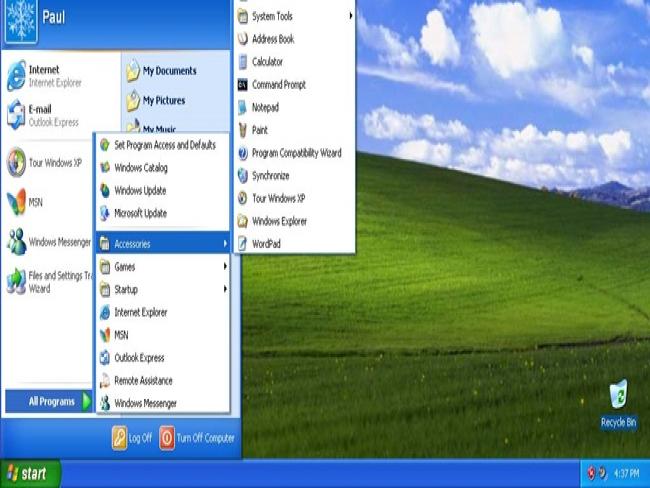This screenshot has height=488, width=650.
Task: Expand the Startup submenu
Action: click(x=126, y=289)
